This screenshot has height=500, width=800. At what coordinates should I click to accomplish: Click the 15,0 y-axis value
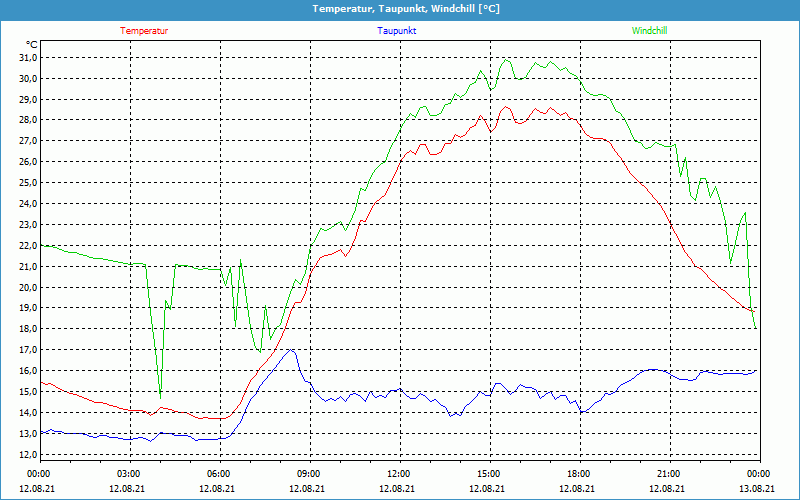(29, 391)
